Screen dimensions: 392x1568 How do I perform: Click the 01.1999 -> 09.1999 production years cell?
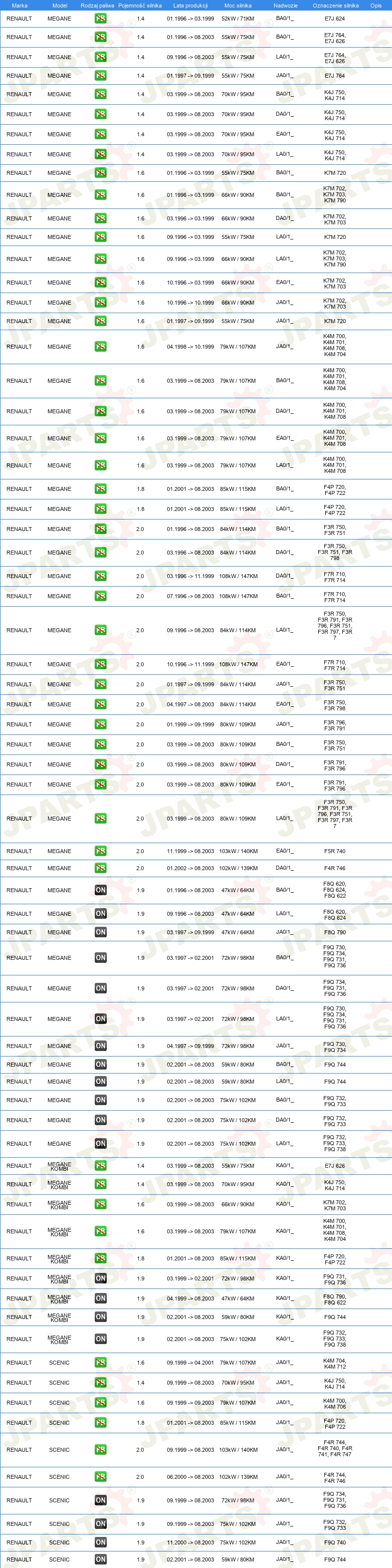tap(190, 724)
